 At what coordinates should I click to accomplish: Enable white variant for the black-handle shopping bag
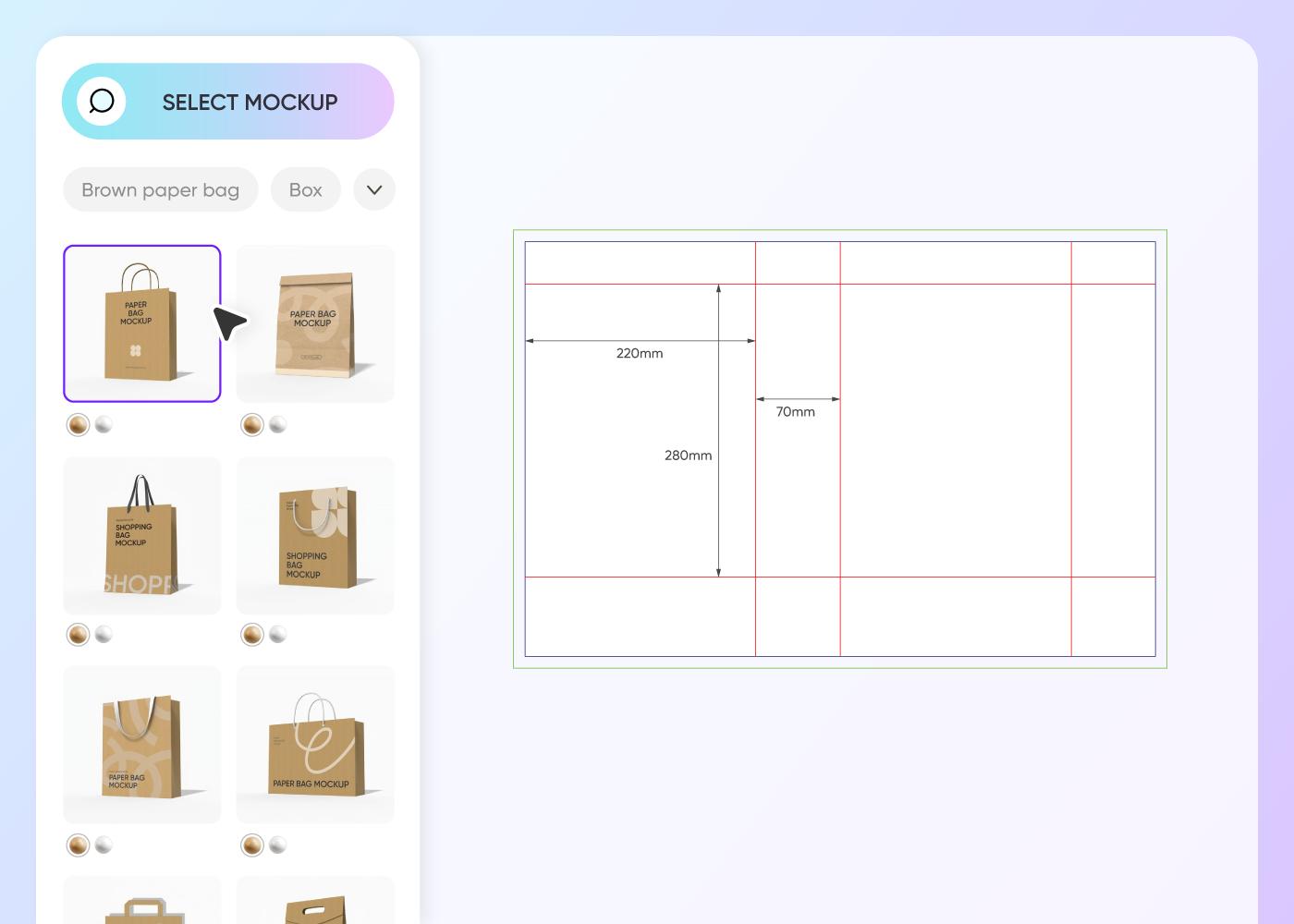tap(104, 635)
